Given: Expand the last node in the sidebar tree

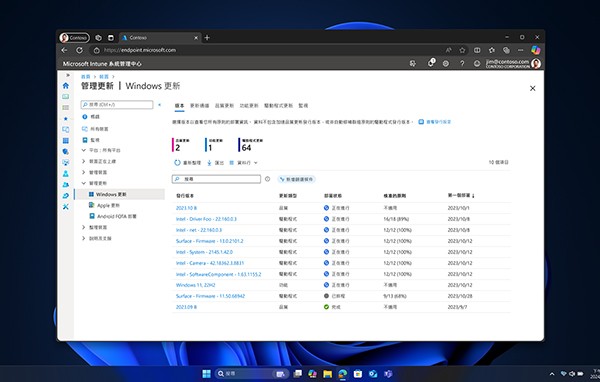Looking at the screenshot, I should [x=83, y=238].
